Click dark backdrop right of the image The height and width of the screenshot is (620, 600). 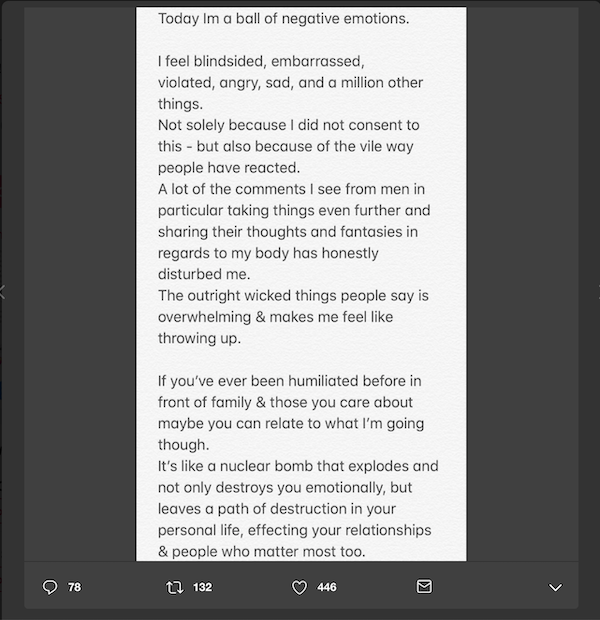tap(522, 284)
